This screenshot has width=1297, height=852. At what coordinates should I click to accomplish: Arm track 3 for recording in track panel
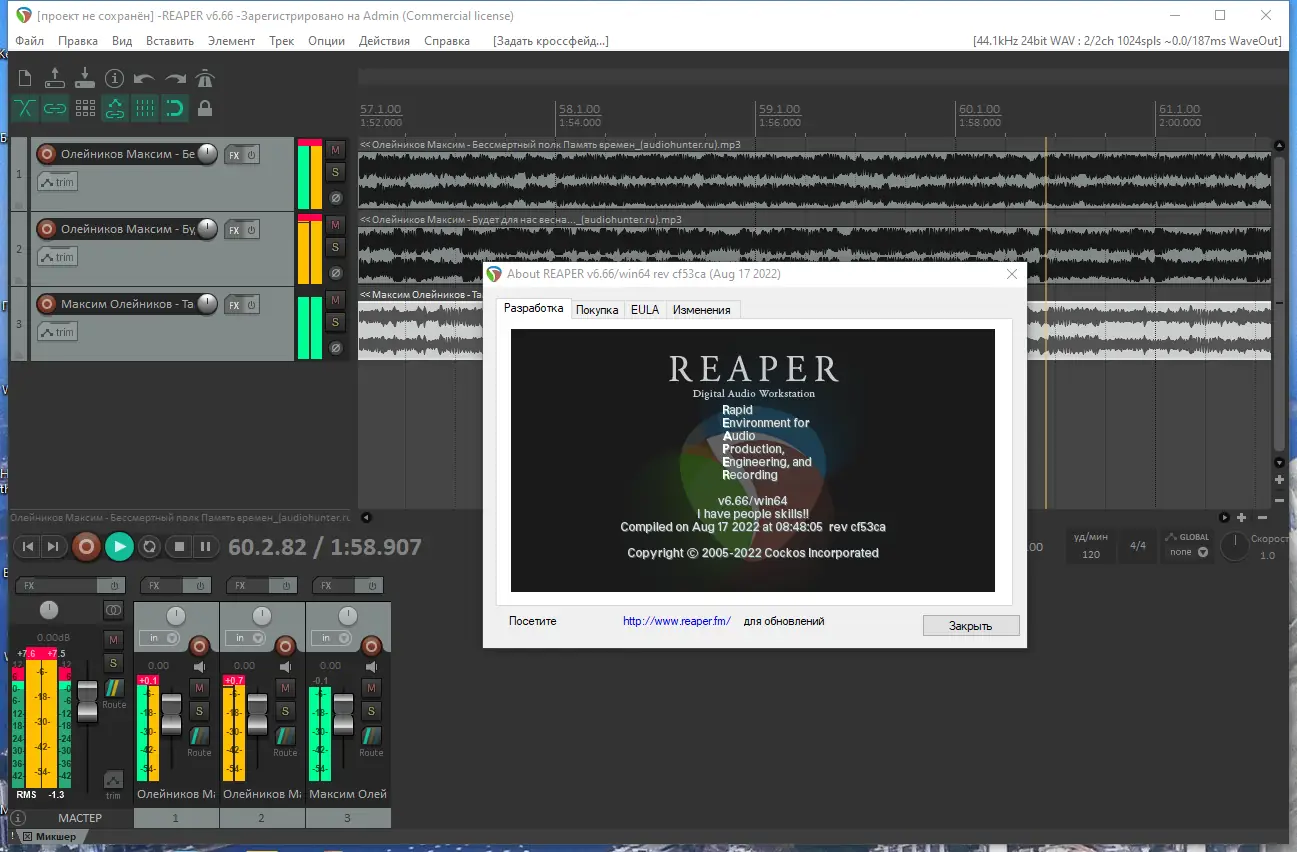pos(46,304)
